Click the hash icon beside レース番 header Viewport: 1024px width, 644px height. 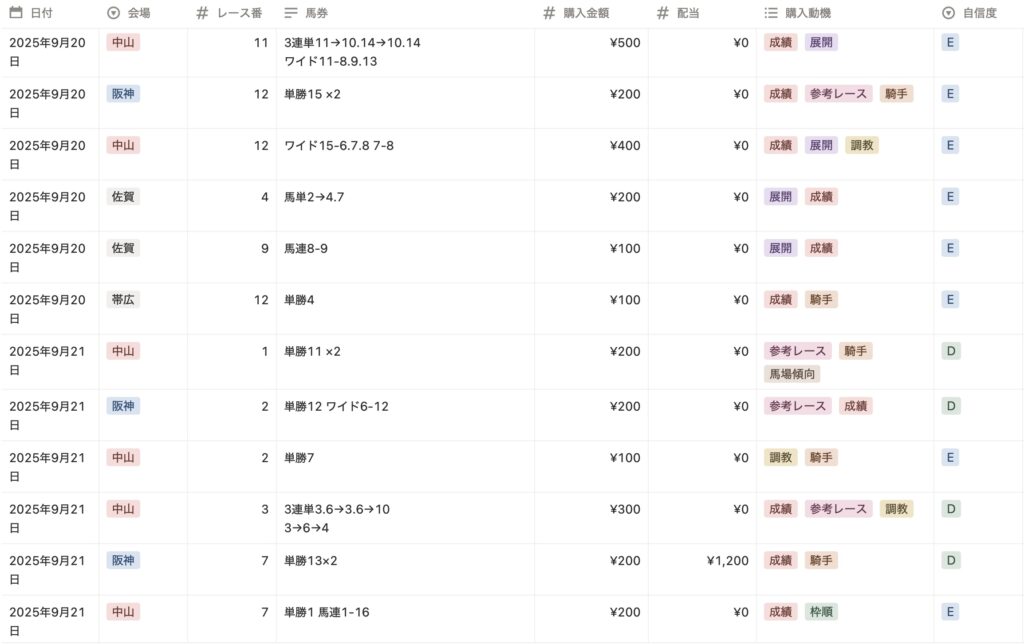(202, 14)
